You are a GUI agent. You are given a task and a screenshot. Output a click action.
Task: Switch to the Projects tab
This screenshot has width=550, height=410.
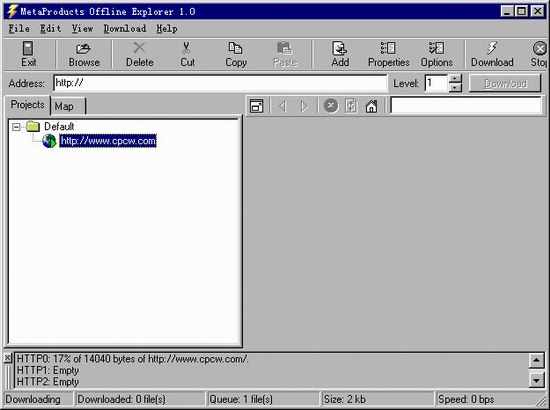click(27, 105)
